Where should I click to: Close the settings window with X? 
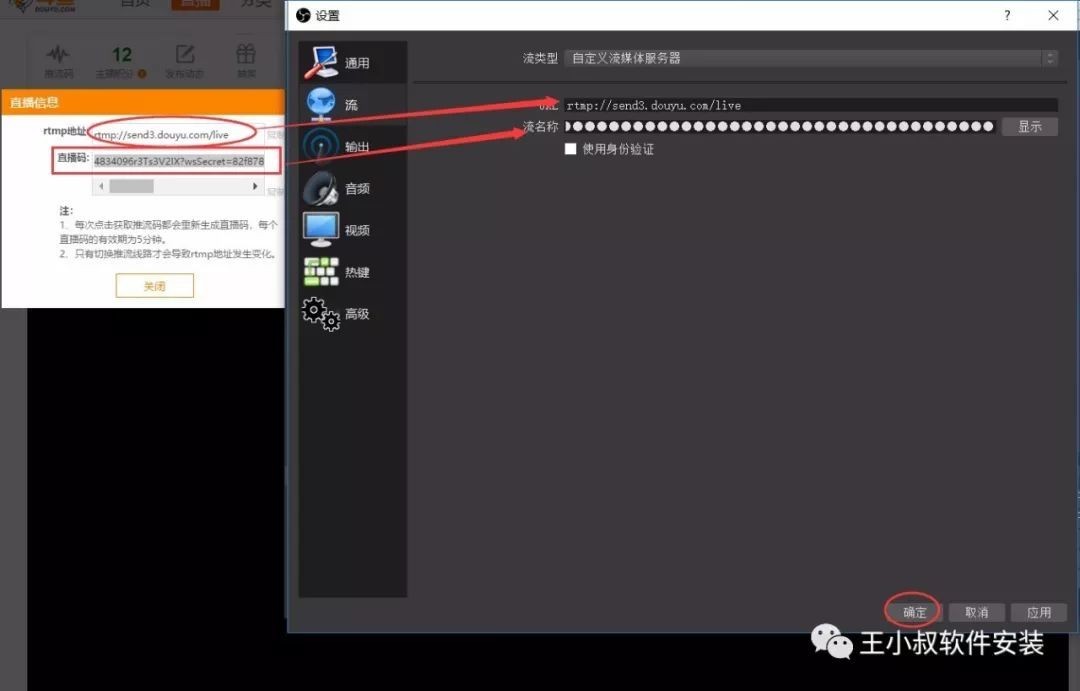(x=1053, y=15)
